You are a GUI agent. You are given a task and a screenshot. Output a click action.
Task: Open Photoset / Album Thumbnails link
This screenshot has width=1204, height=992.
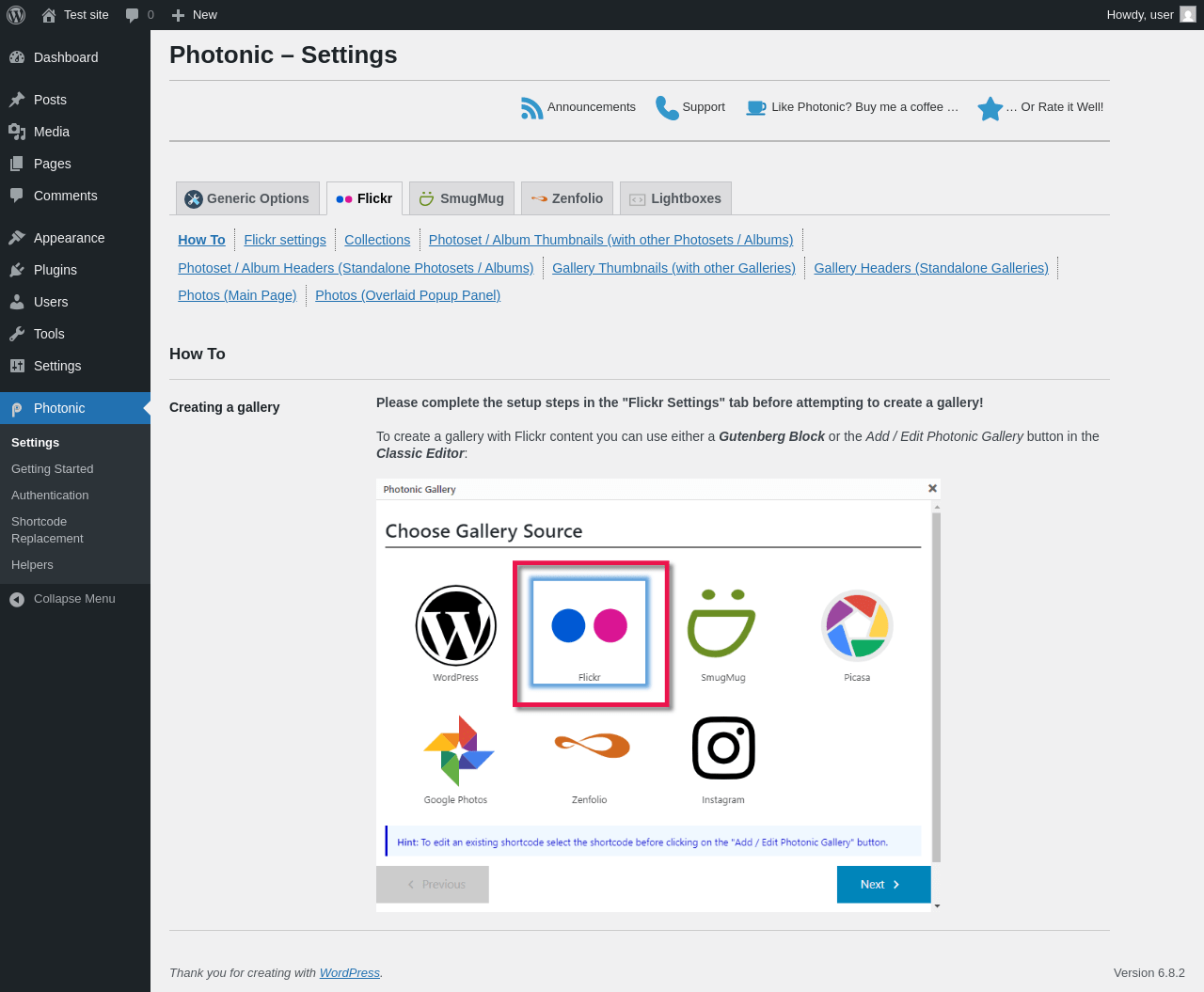(x=610, y=240)
